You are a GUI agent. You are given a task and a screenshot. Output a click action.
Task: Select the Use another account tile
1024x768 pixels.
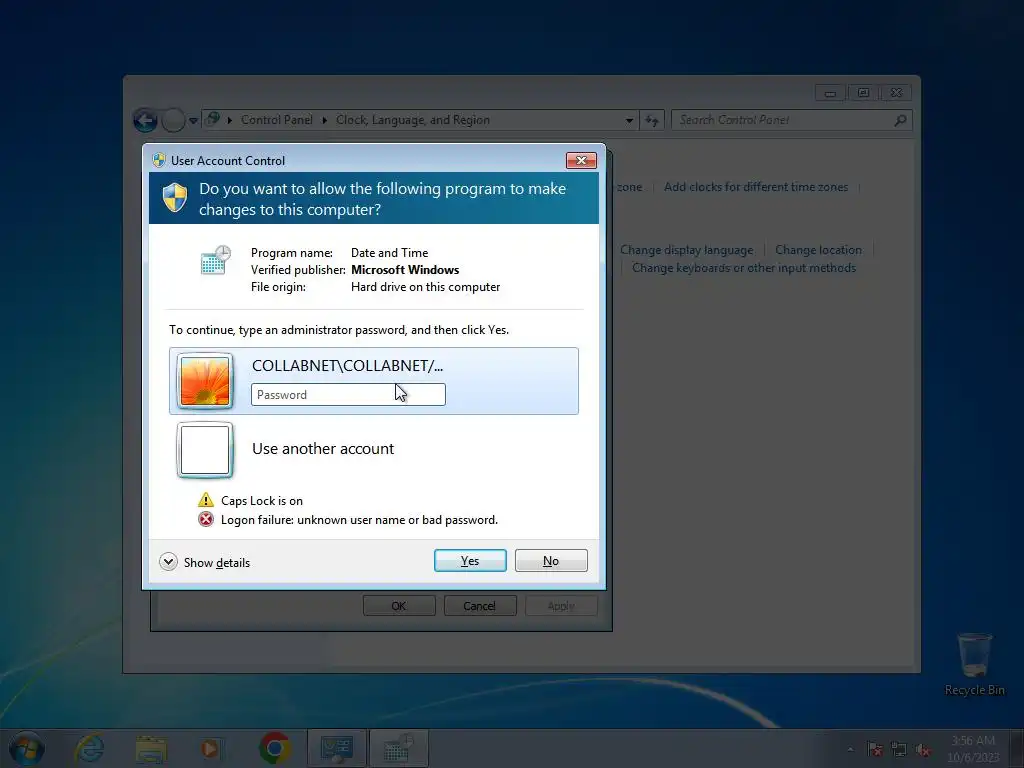click(x=374, y=449)
